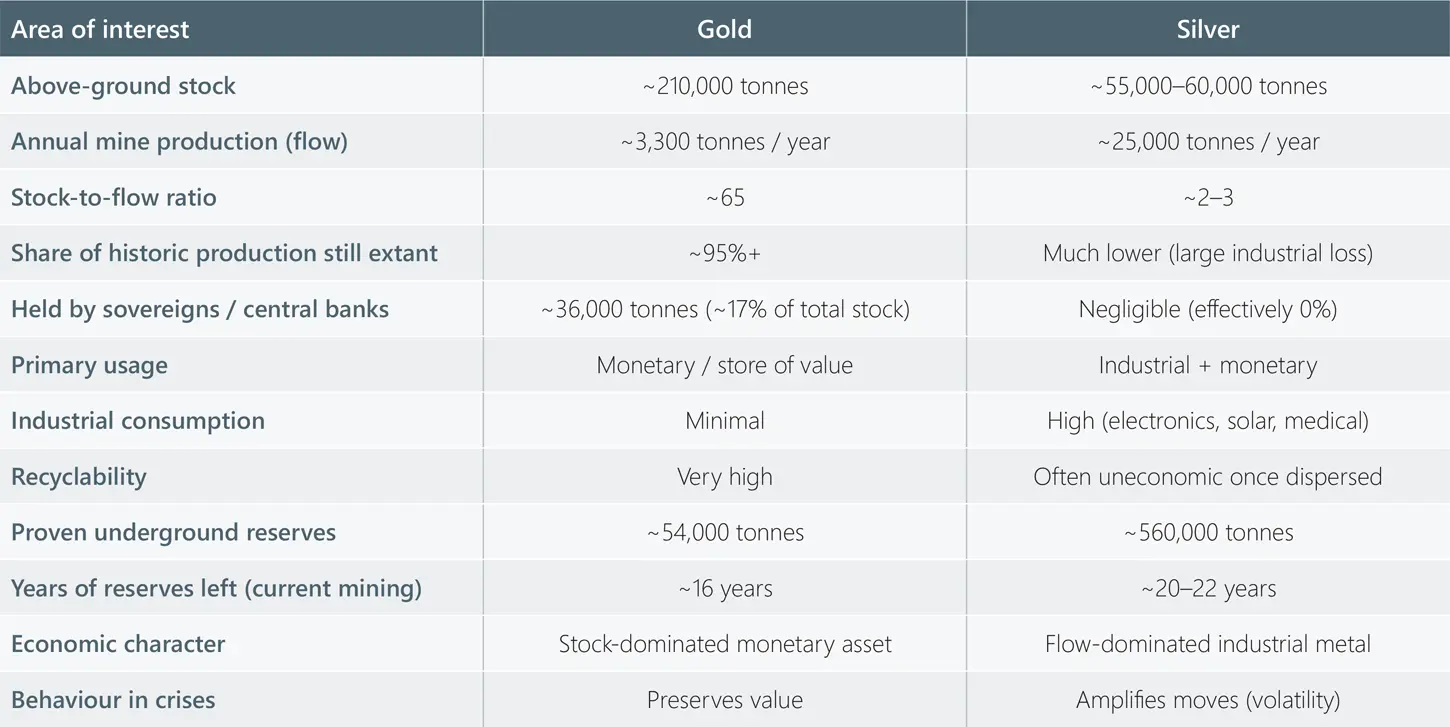This screenshot has height=727, width=1450.
Task: Select the '~95%+' cell
Action: pyautogui.click(x=725, y=254)
